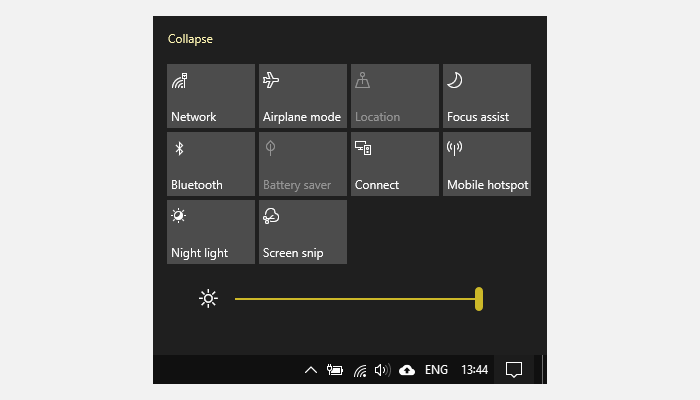This screenshot has width=700, height=400.
Task: Enable Focus assist tile
Action: 487,96
